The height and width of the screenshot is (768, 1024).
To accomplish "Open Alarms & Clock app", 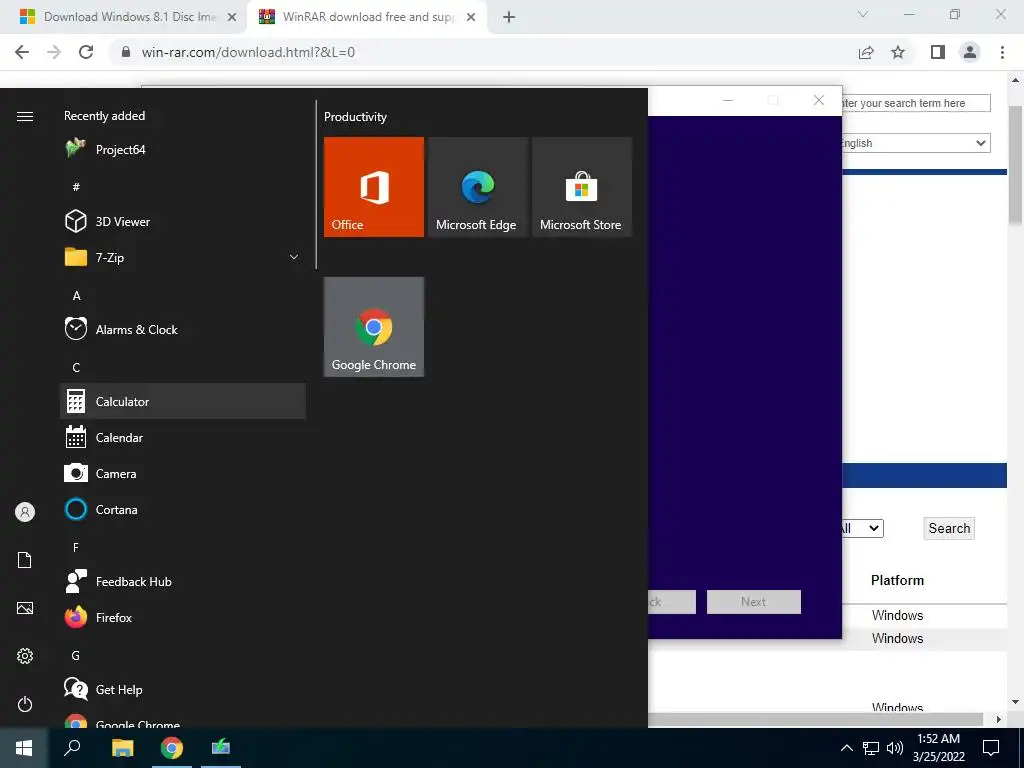I will [x=183, y=329].
